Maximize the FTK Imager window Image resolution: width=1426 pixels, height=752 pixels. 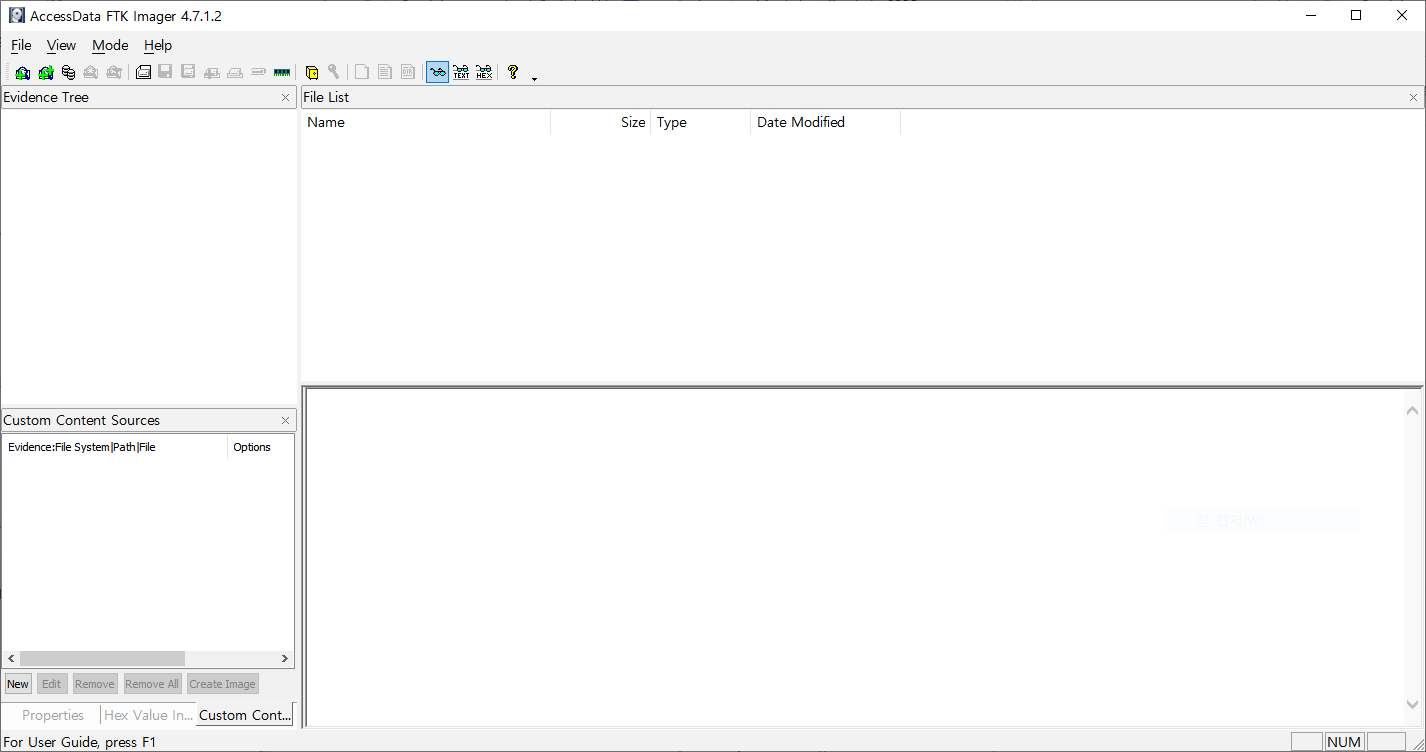tap(1356, 15)
